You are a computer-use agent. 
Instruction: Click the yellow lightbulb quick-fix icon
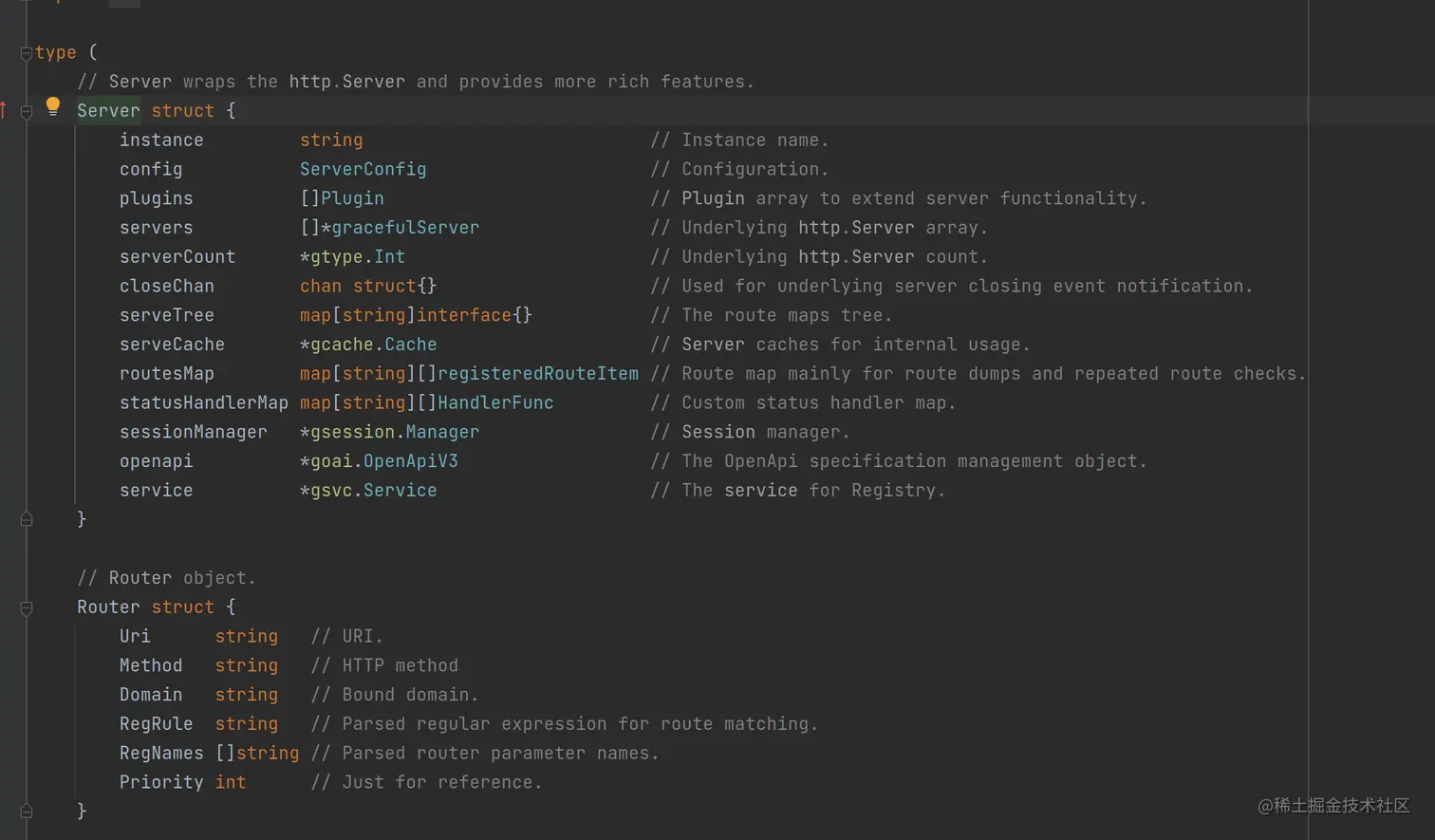53,106
